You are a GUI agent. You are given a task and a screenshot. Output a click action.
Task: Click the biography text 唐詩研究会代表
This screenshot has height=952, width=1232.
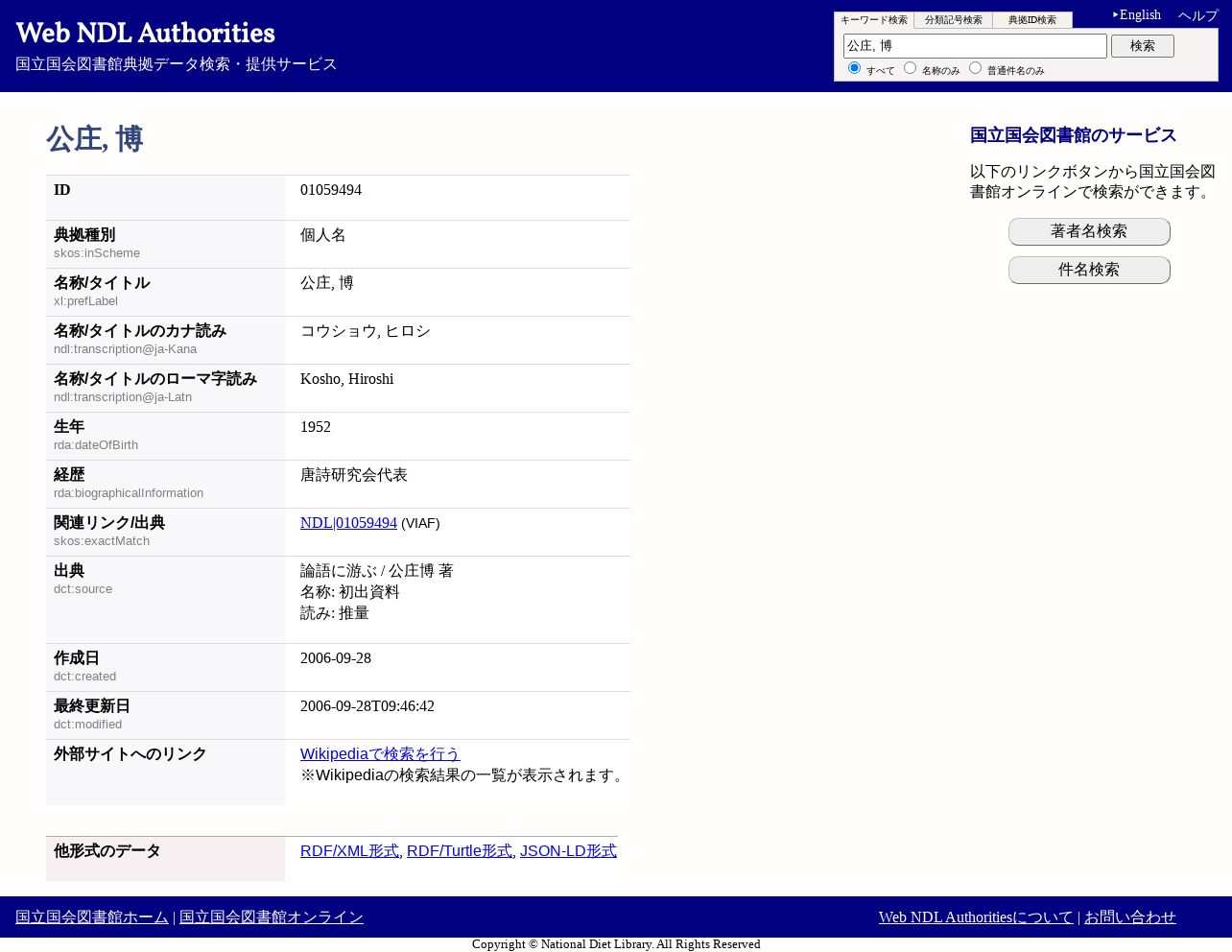tap(354, 475)
